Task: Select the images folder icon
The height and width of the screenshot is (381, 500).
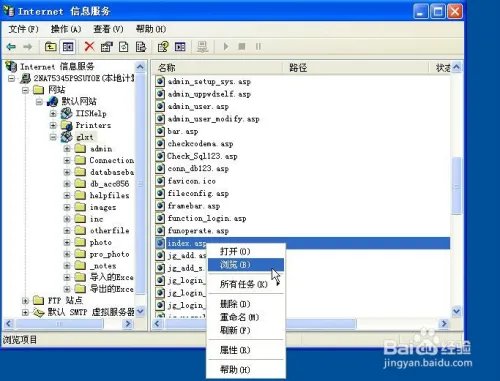Action: tap(80, 207)
